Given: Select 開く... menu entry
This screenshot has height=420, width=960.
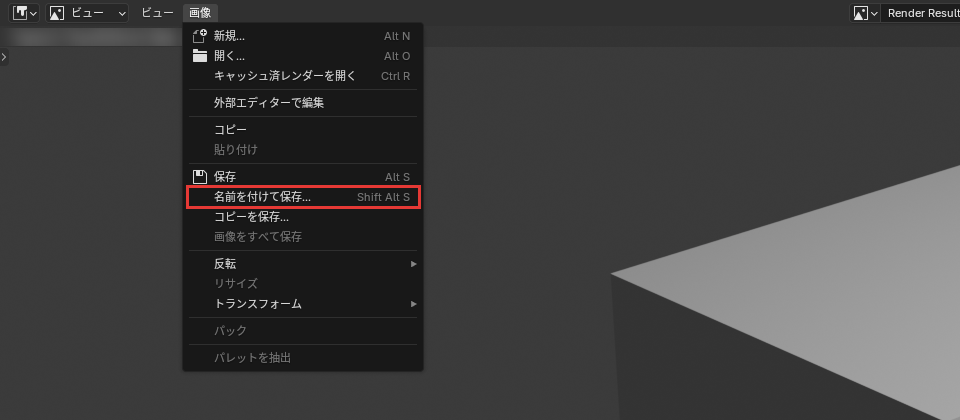Looking at the screenshot, I should (302, 56).
